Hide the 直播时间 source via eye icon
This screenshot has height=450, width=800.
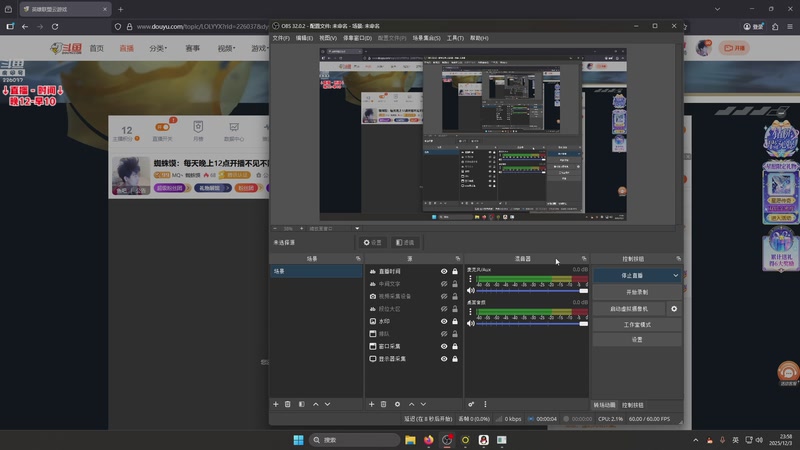444,272
